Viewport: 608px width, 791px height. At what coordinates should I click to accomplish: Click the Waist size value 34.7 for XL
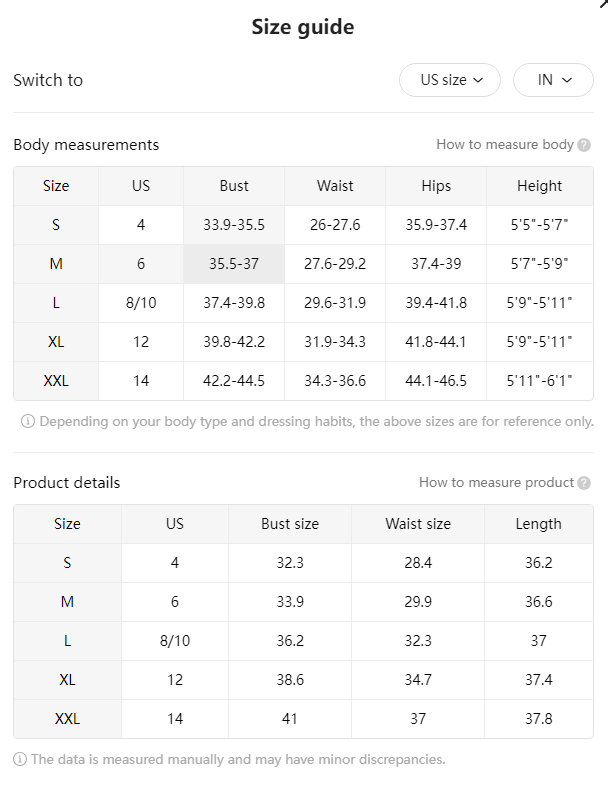pos(418,680)
